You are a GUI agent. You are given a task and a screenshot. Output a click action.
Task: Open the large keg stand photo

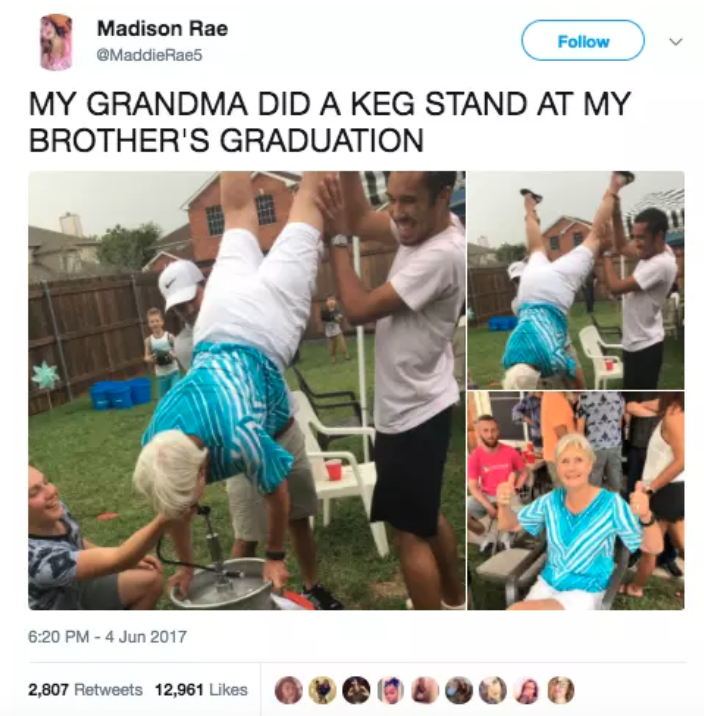[247, 390]
